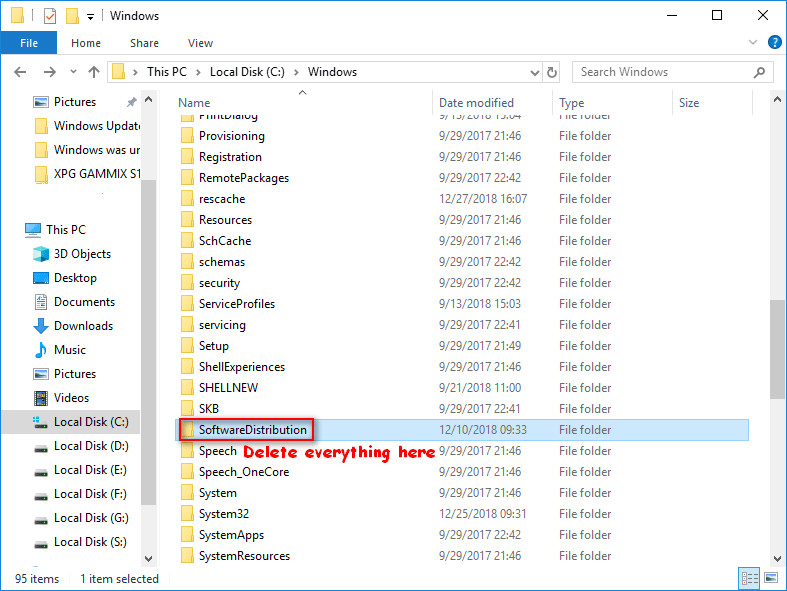
Task: Open Downloads in navigation pane
Action: (83, 326)
